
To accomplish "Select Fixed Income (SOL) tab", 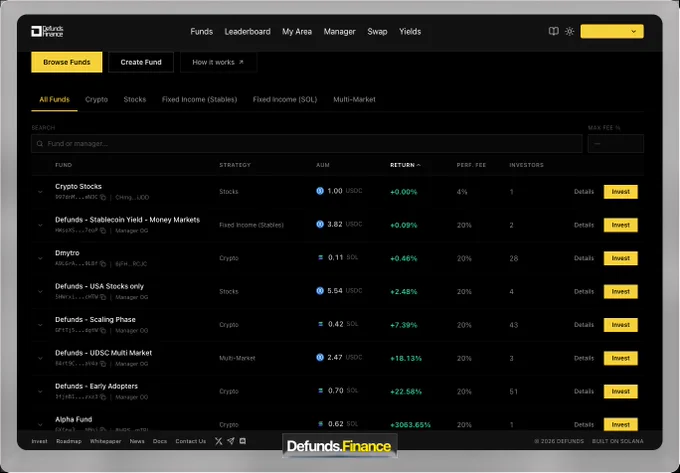I will coord(285,99).
